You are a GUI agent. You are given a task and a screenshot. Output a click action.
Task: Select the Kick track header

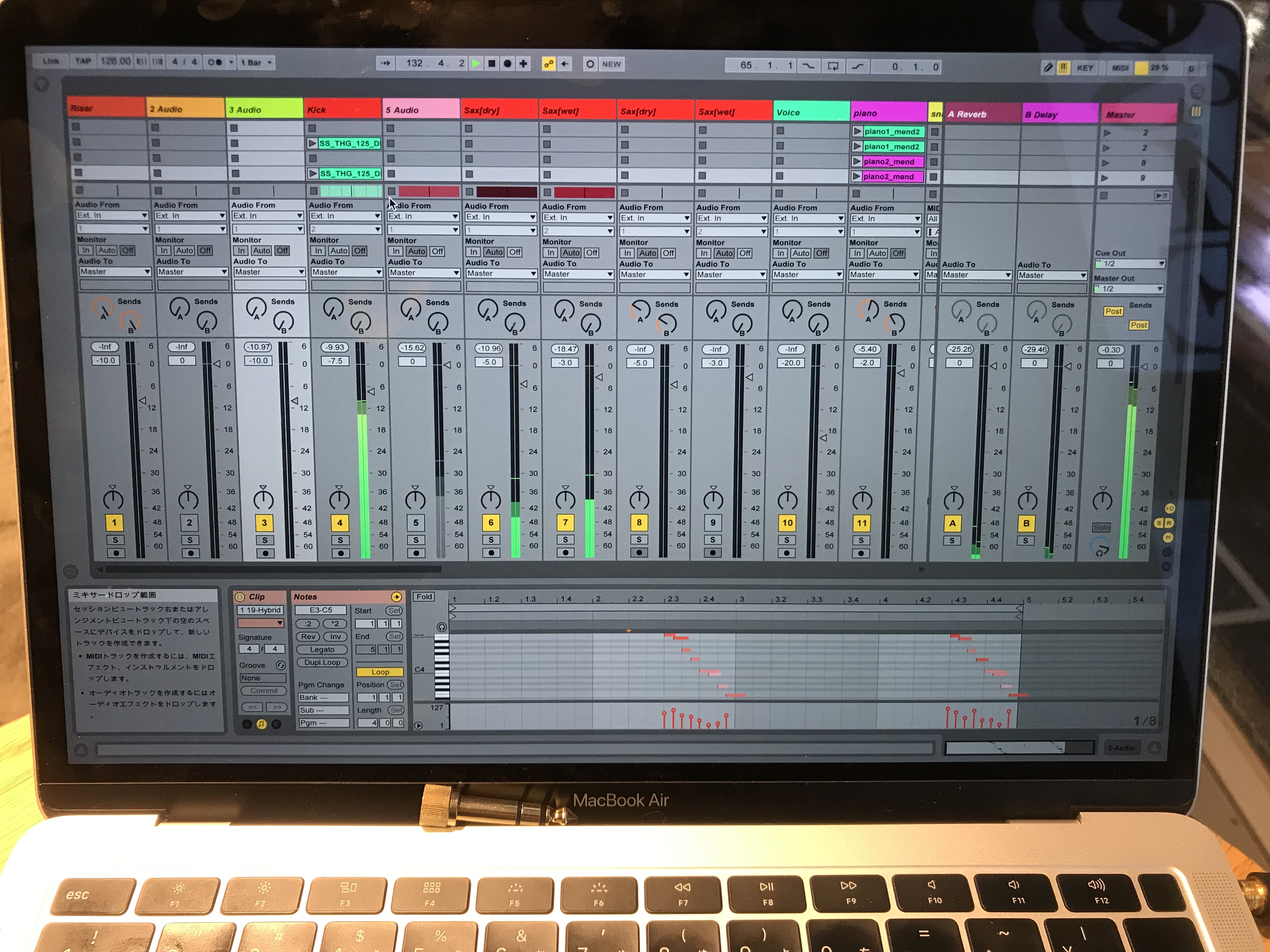tap(342, 109)
